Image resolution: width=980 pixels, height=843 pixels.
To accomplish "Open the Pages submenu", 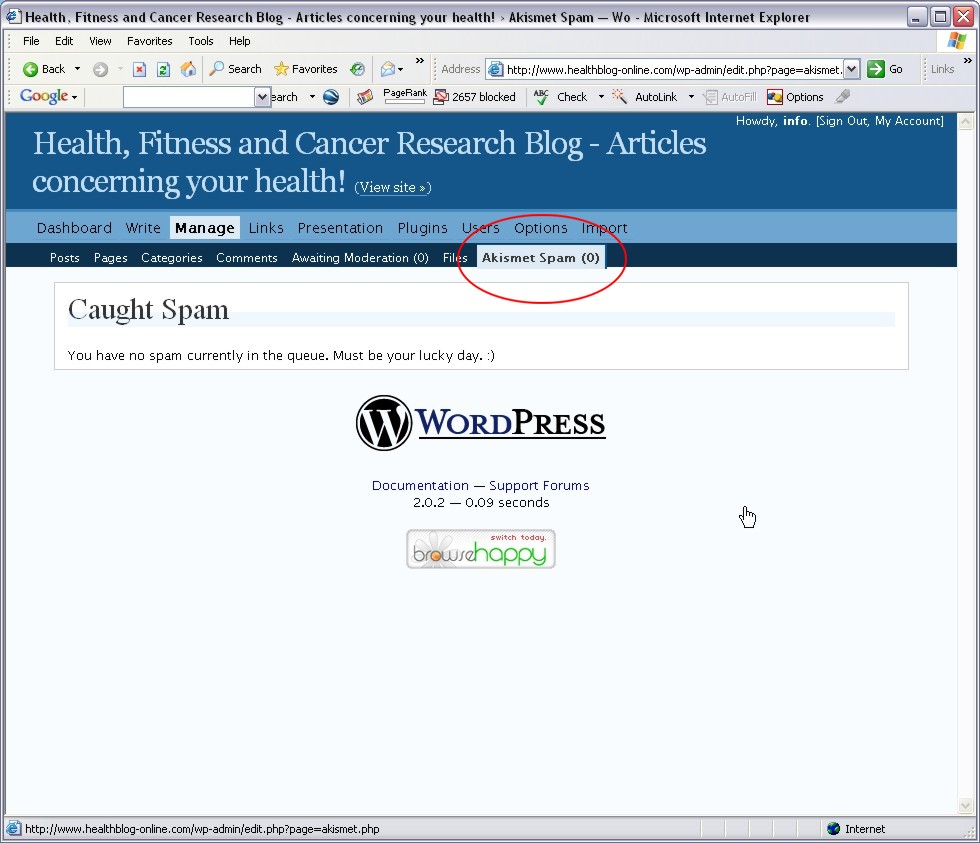I will point(111,257).
